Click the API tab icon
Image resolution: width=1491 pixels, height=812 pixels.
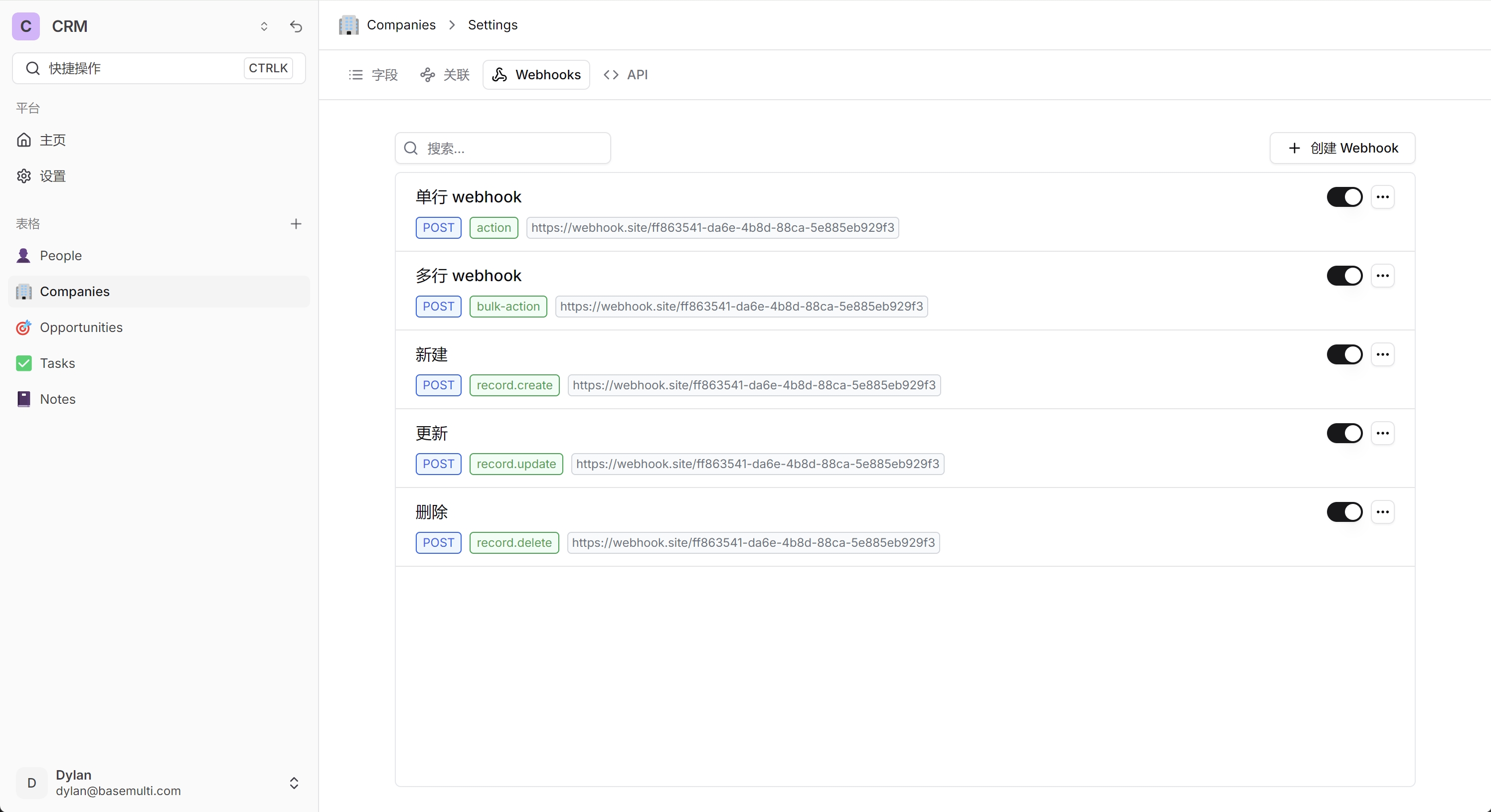[x=611, y=74]
